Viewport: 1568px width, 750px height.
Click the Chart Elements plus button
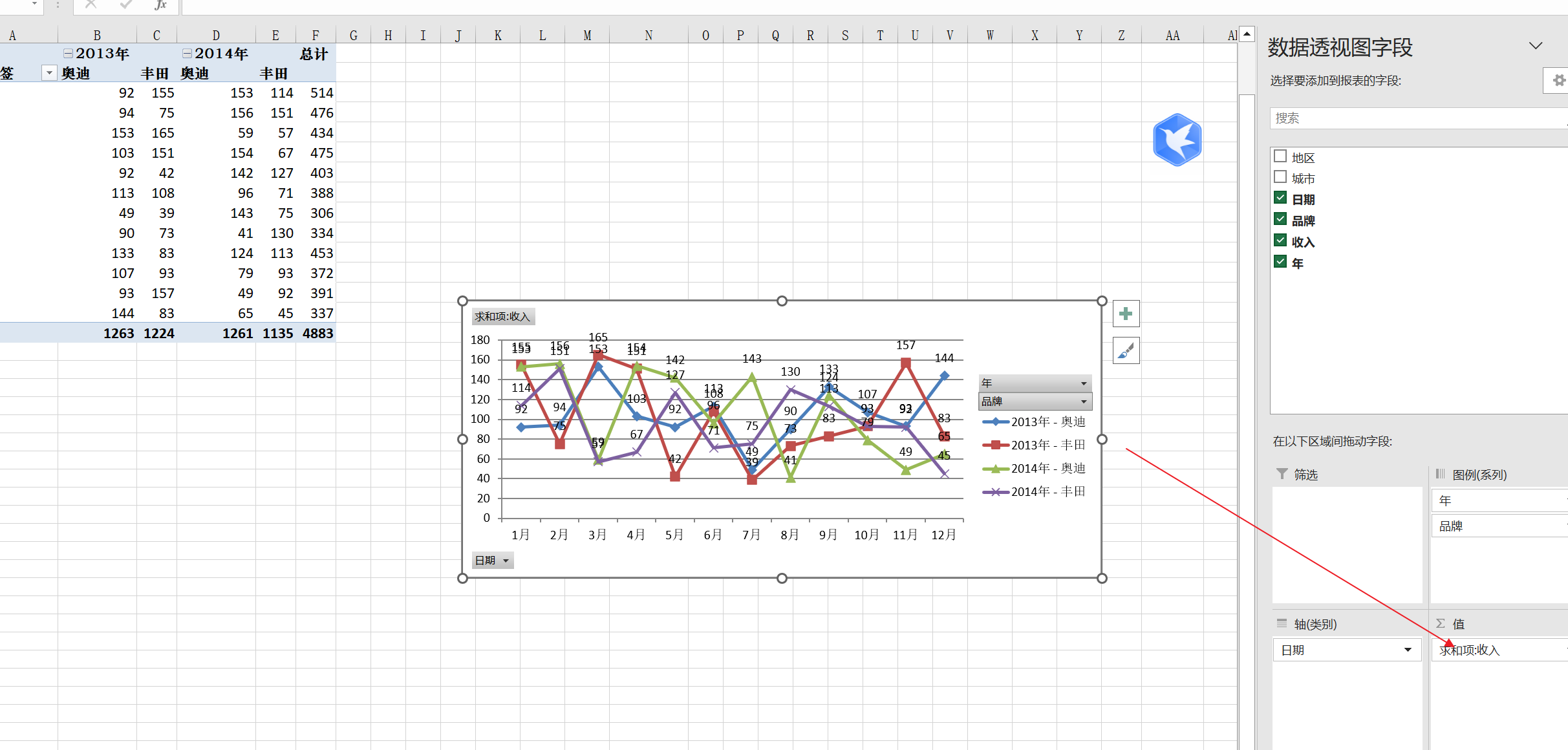(1126, 314)
